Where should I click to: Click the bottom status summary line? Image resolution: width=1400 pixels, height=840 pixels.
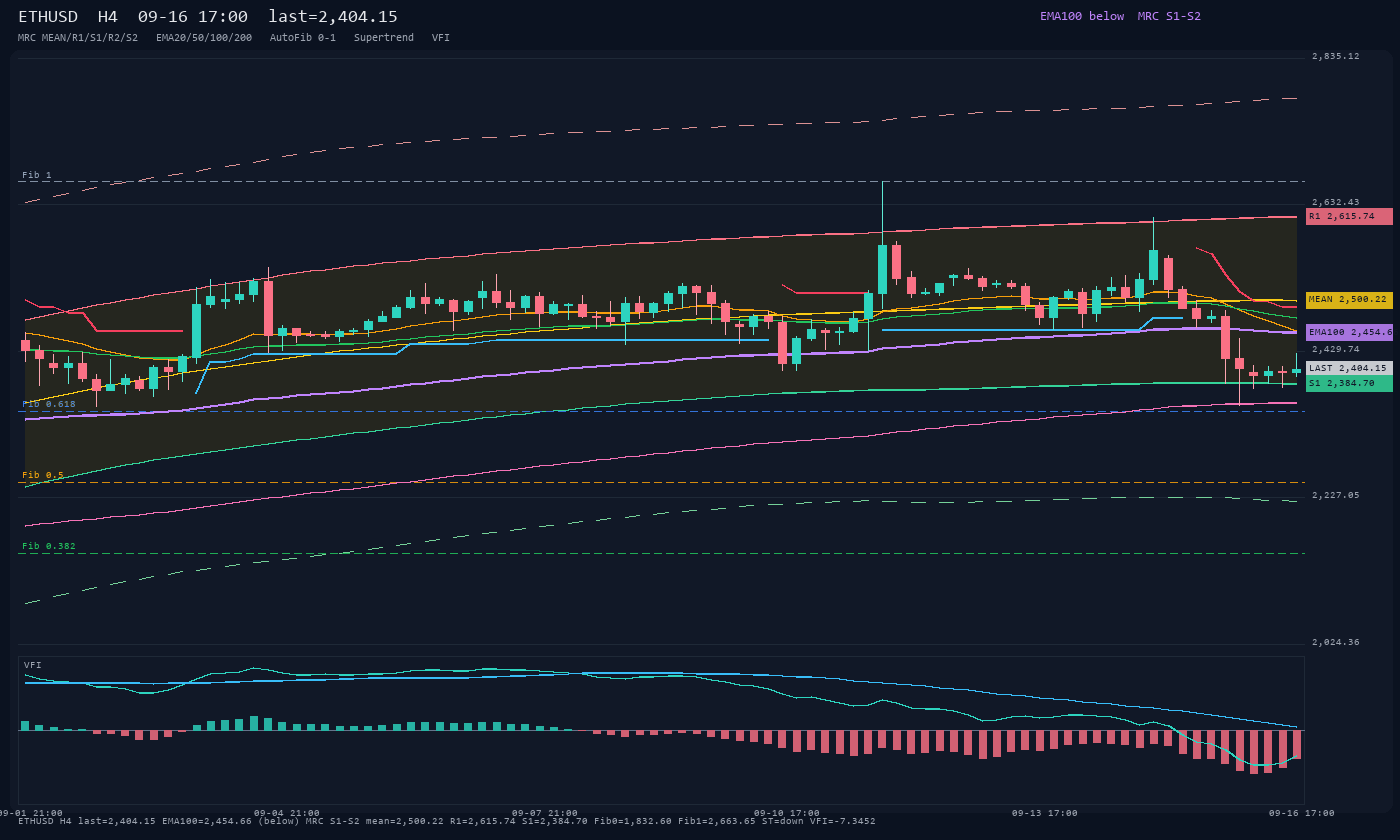(x=447, y=822)
